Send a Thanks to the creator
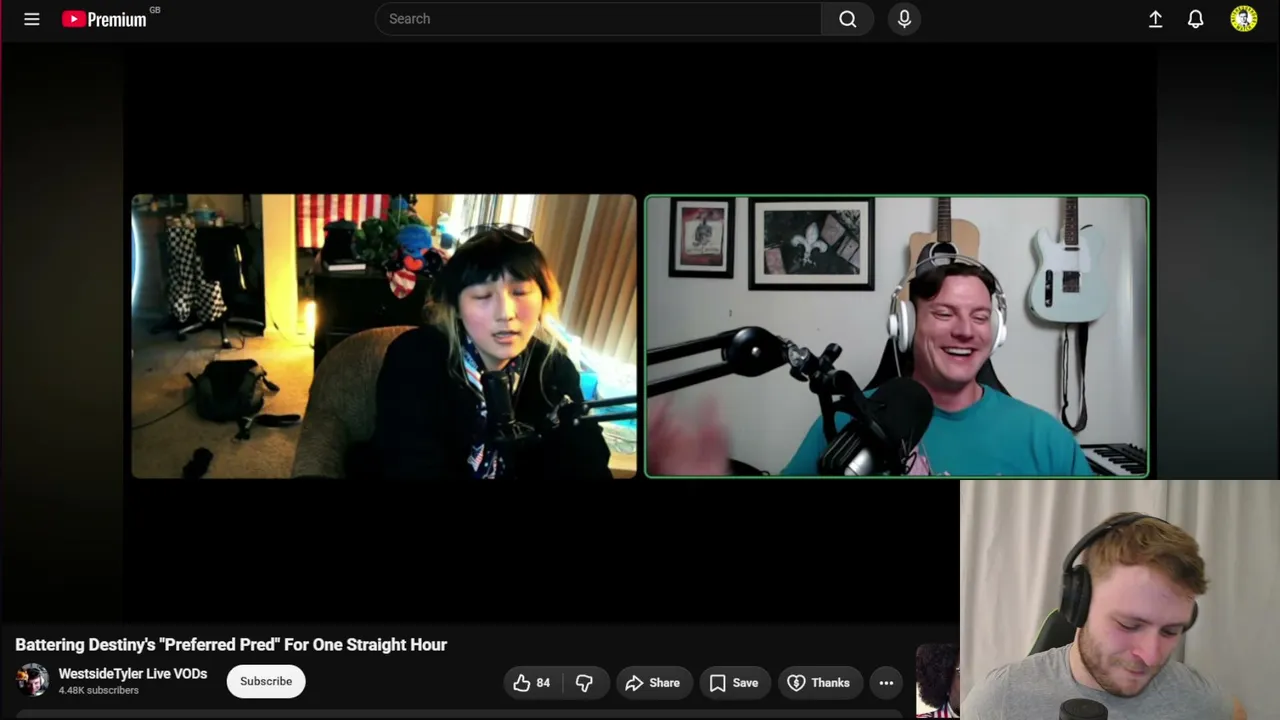The height and width of the screenshot is (720, 1280). (x=818, y=683)
